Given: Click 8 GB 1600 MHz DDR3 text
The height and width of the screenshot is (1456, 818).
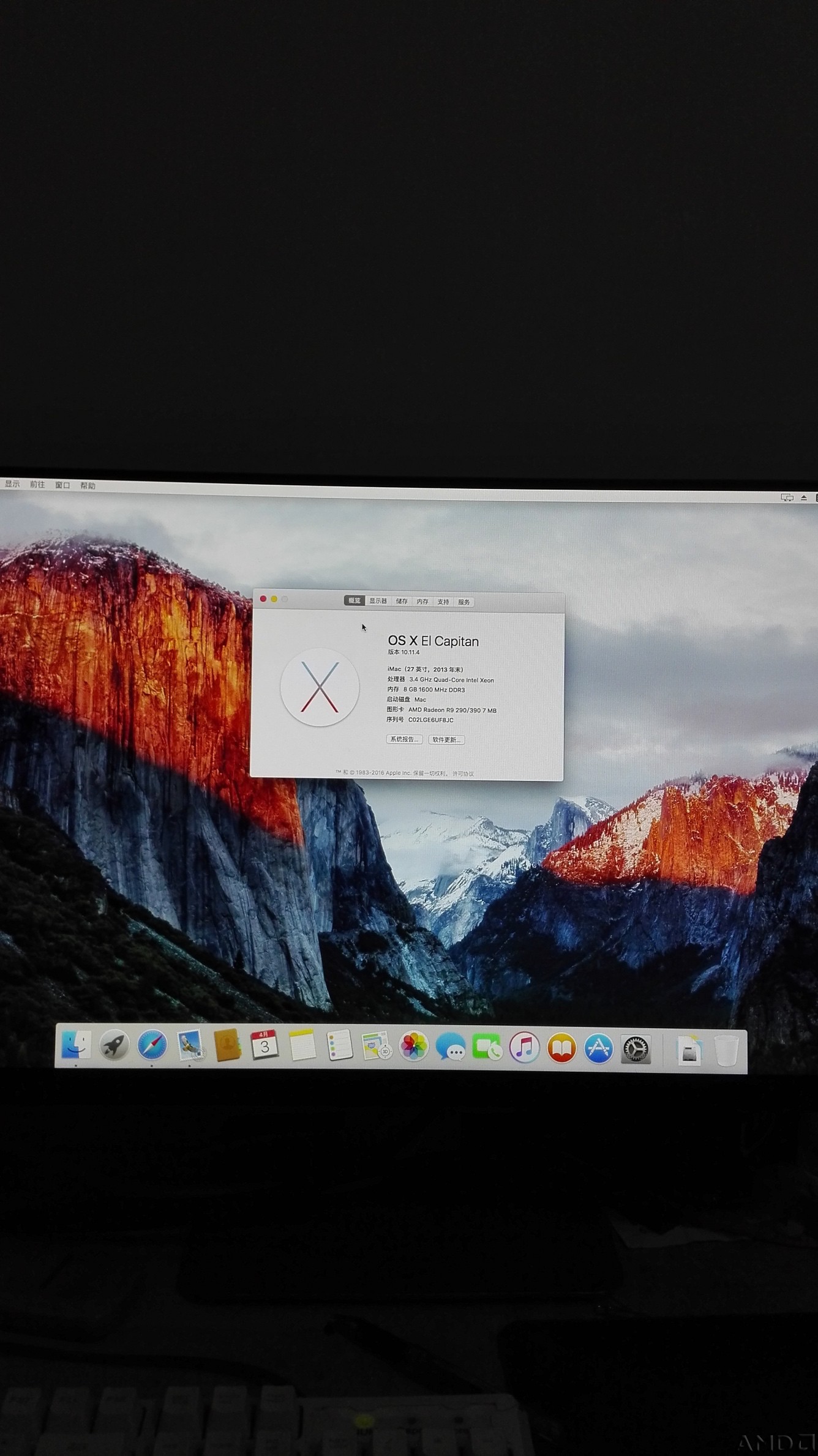Looking at the screenshot, I should click(x=434, y=690).
